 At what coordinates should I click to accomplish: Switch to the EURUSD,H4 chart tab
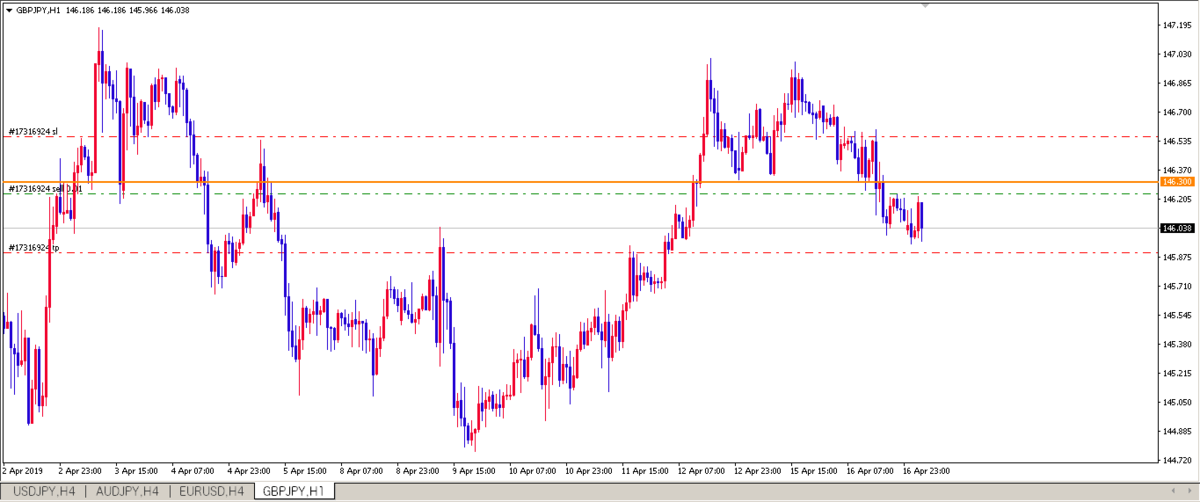(x=210, y=491)
